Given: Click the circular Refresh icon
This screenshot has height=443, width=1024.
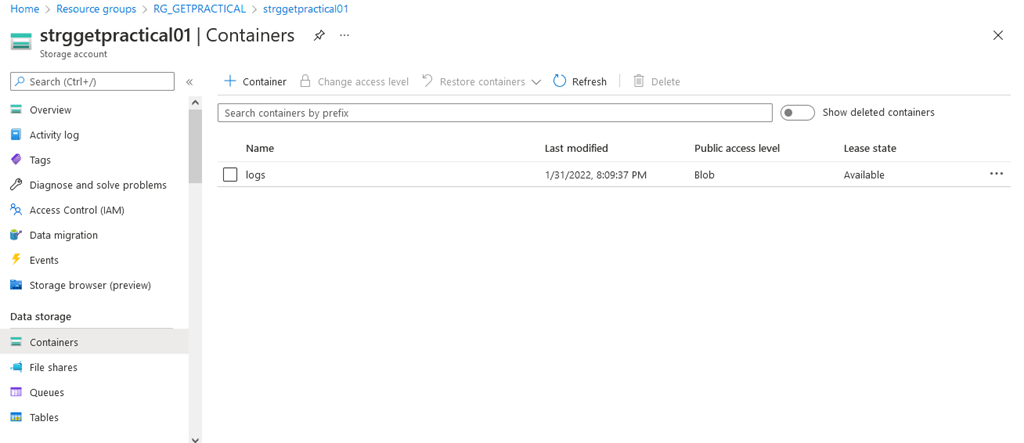Looking at the screenshot, I should coord(560,81).
